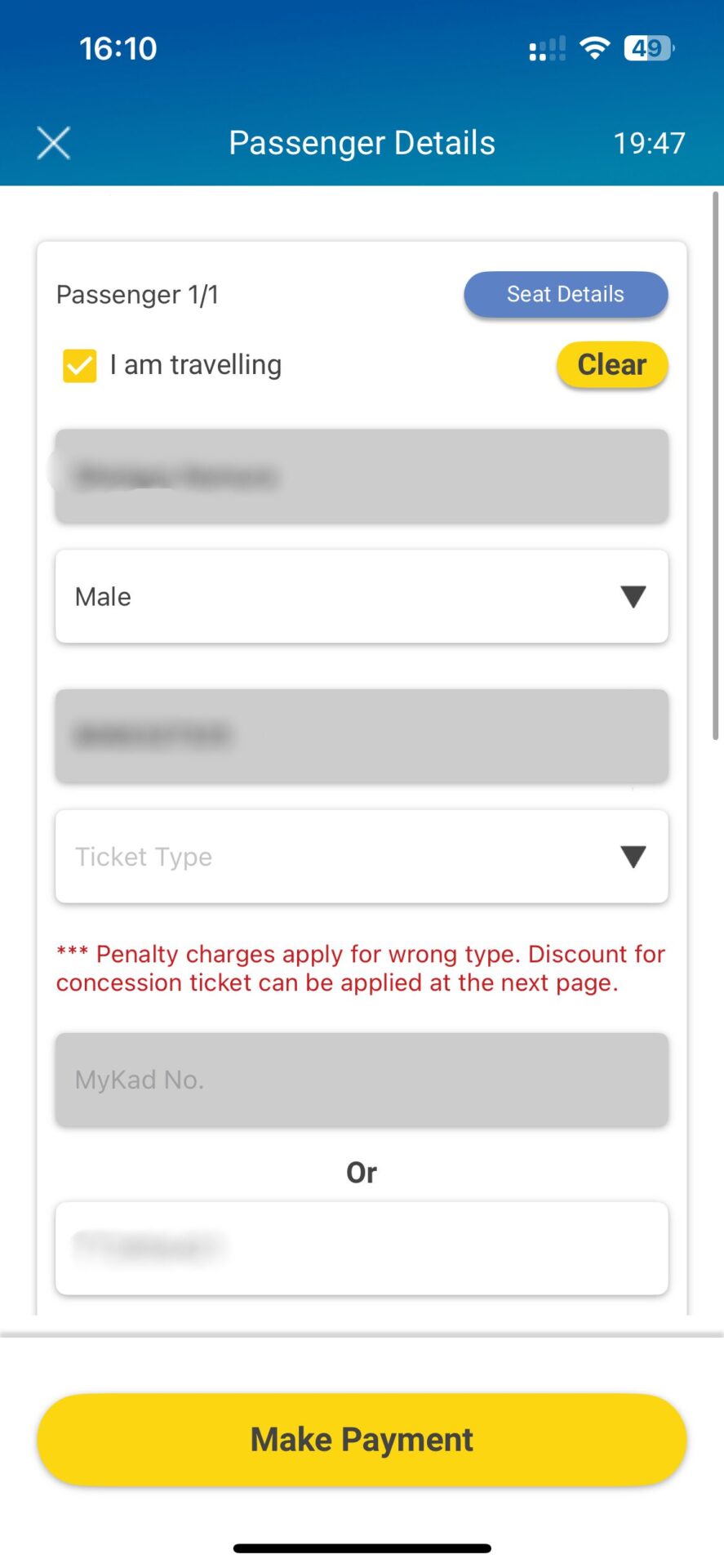Viewport: 724px width, 1568px height.
Task: Tap the passport number field below Or
Action: pyautogui.click(x=362, y=1248)
